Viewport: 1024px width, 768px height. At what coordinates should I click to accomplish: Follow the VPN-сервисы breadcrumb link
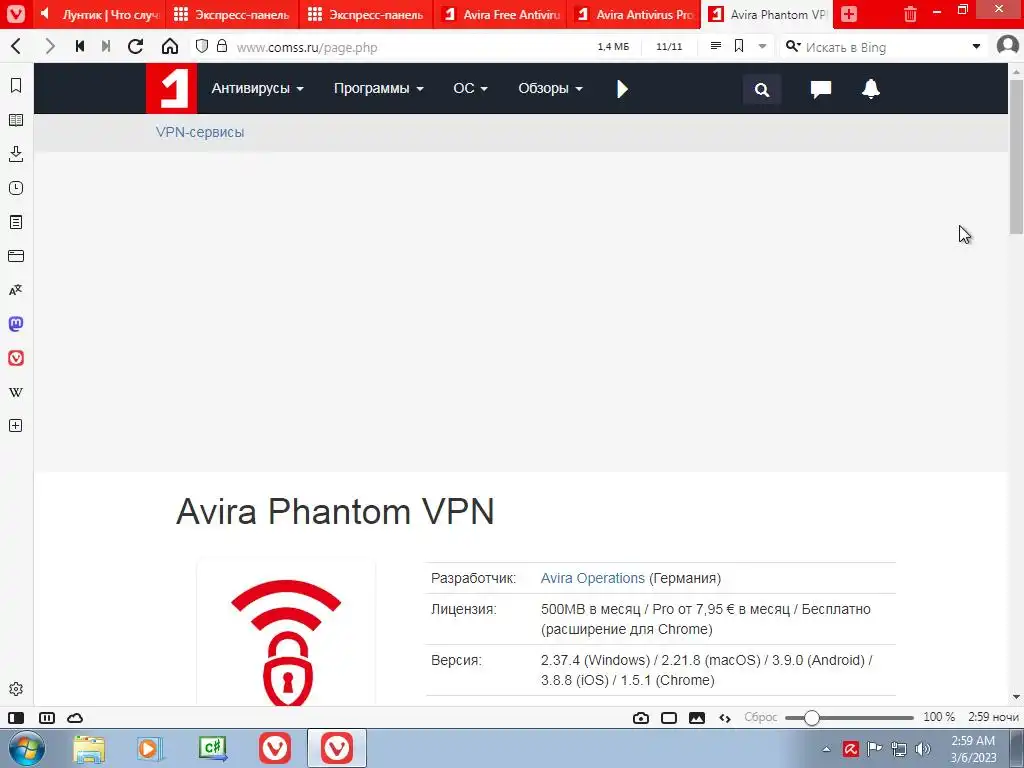coord(200,132)
